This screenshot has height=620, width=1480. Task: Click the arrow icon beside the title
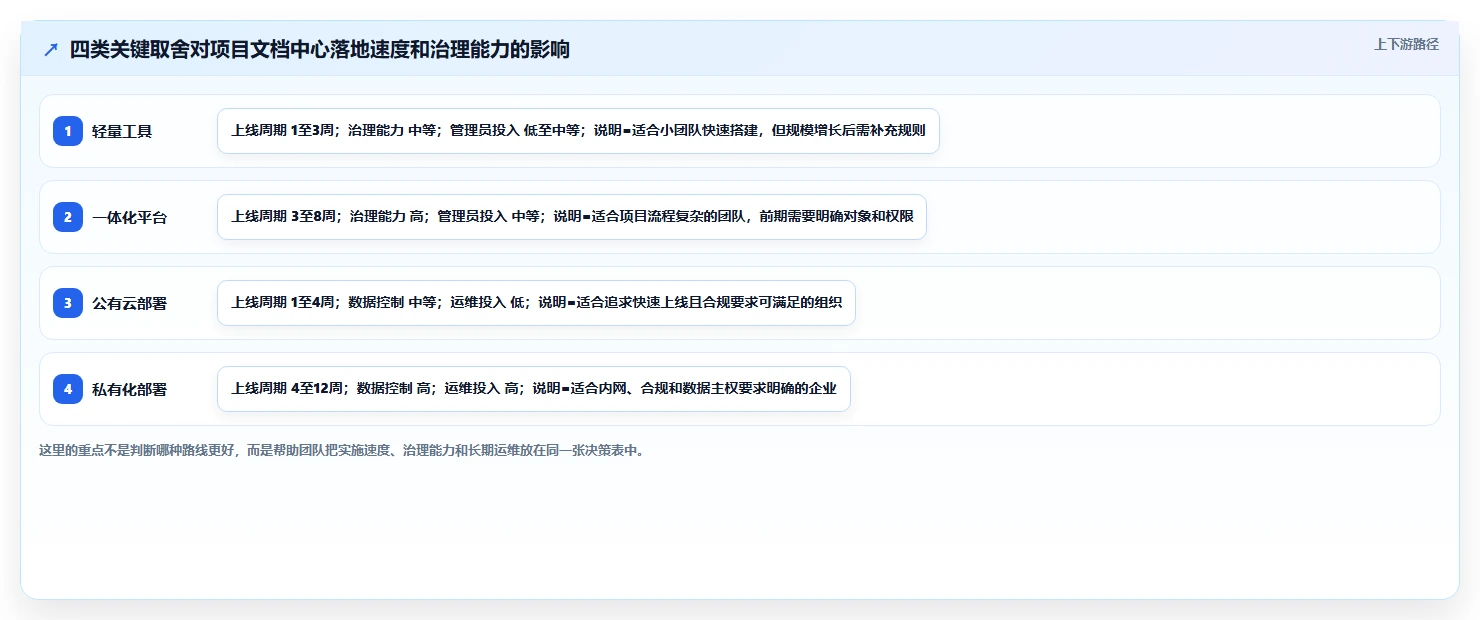(x=51, y=50)
